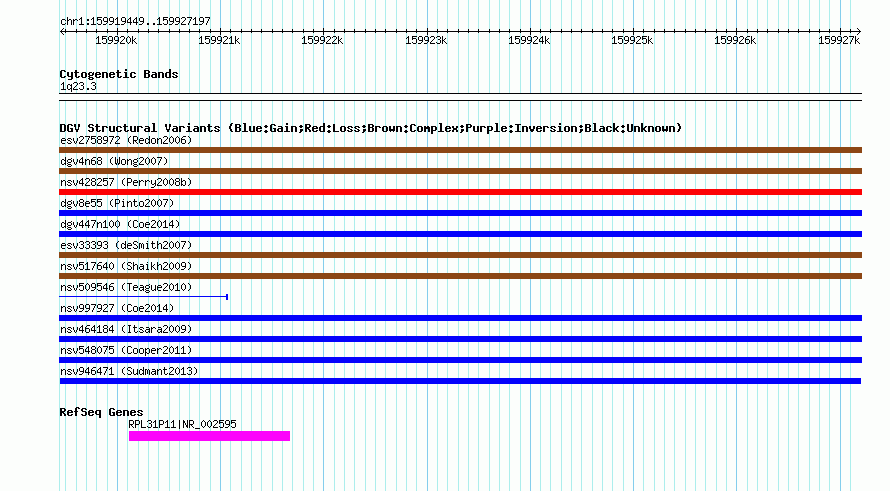Open nsv428257 (Perry2008b) variant details
Viewport: 890px width, 491px height.
coord(126,182)
